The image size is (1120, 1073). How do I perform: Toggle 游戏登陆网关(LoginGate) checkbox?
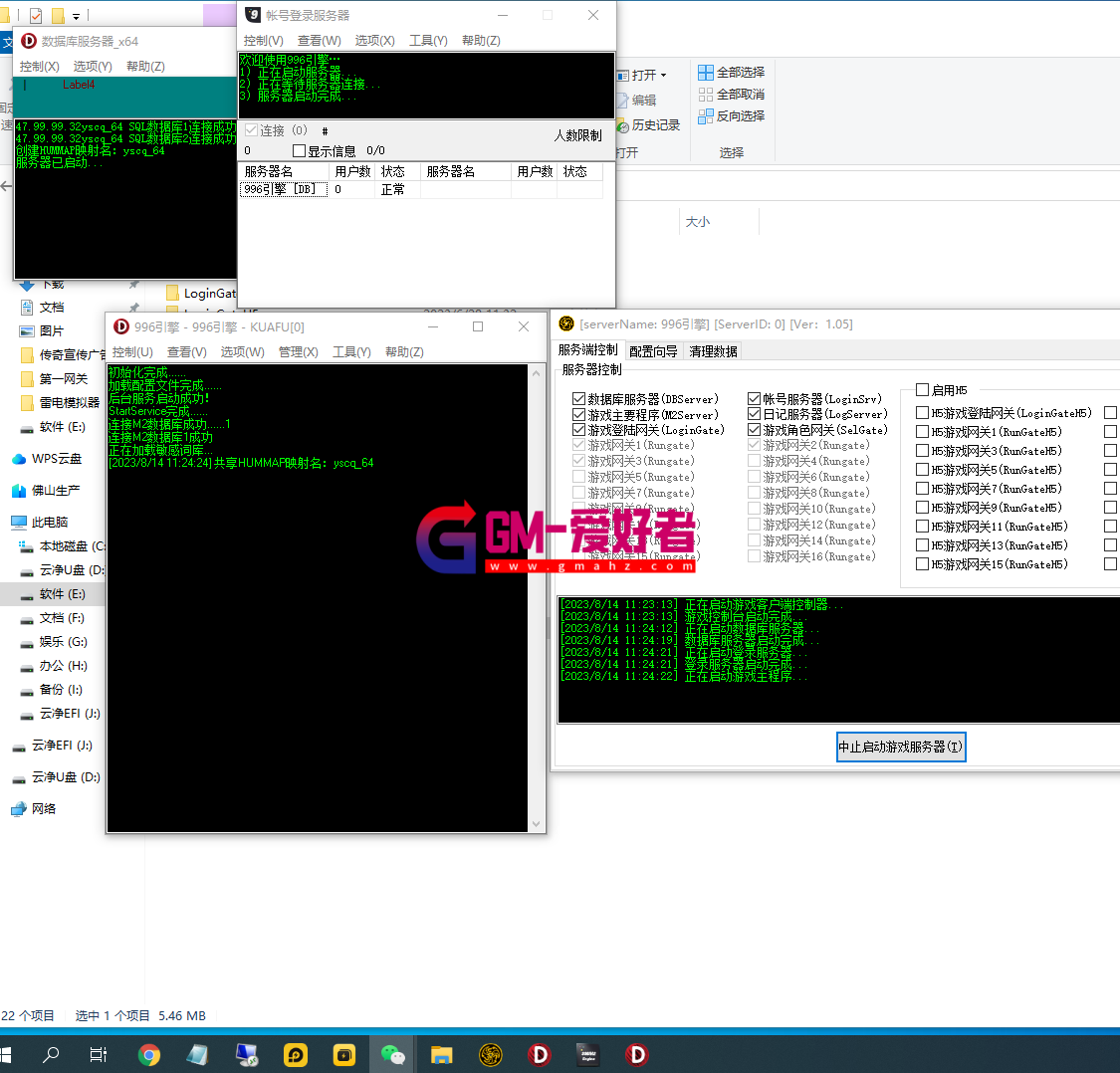(578, 429)
